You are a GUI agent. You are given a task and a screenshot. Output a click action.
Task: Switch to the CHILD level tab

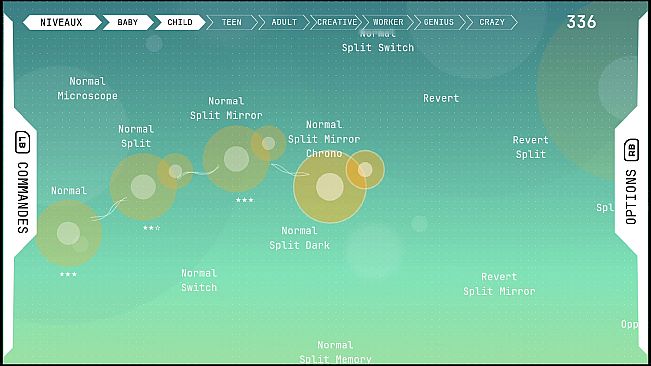(x=180, y=22)
